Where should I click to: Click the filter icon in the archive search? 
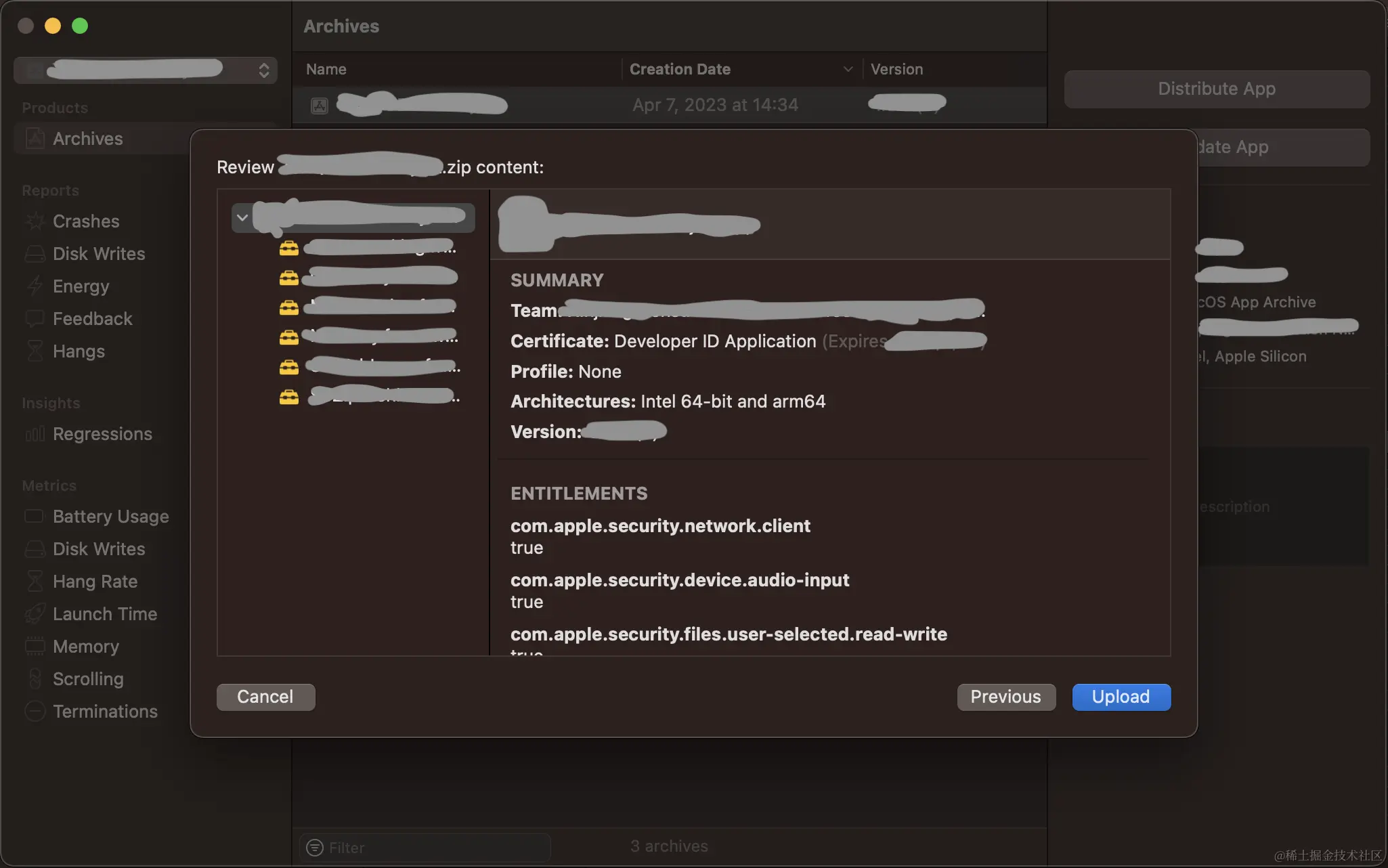click(x=315, y=848)
